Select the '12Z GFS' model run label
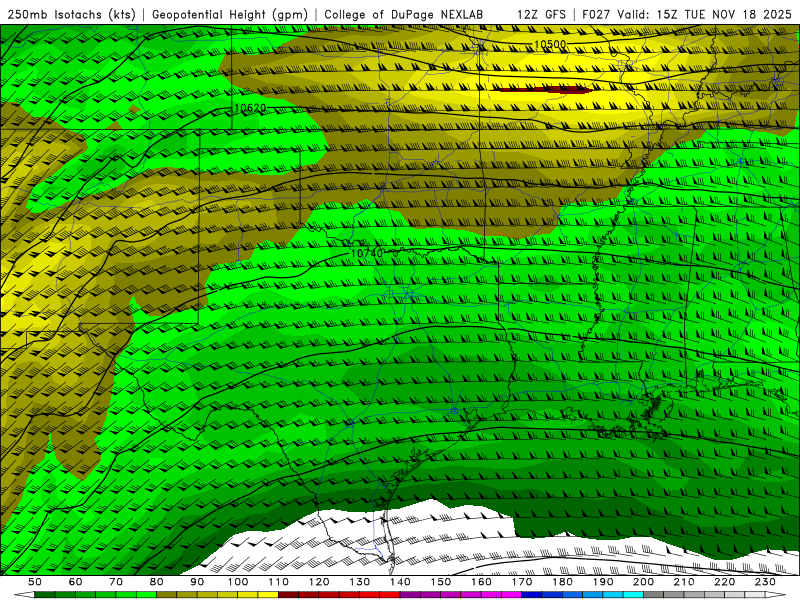Screen dimensions: 800x600 click(x=541, y=15)
